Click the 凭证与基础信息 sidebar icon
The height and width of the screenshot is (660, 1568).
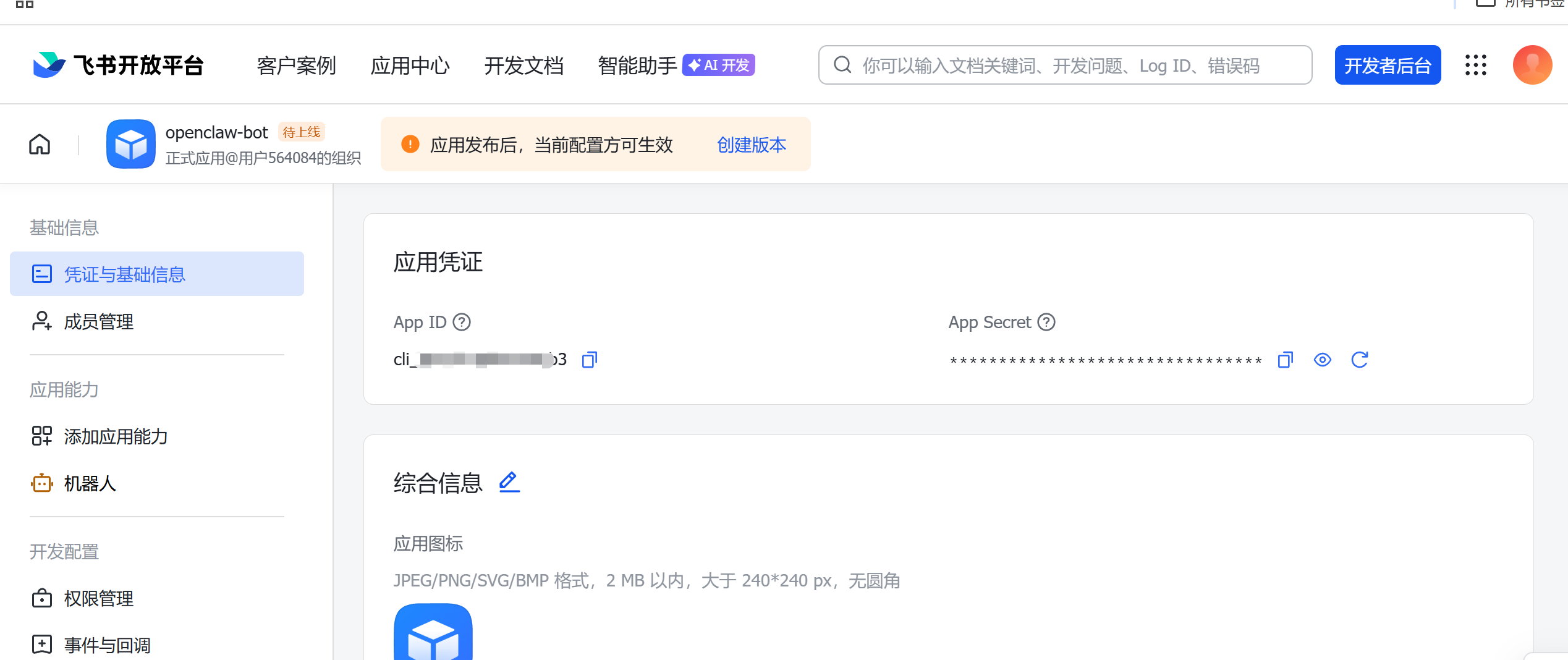[x=42, y=274]
